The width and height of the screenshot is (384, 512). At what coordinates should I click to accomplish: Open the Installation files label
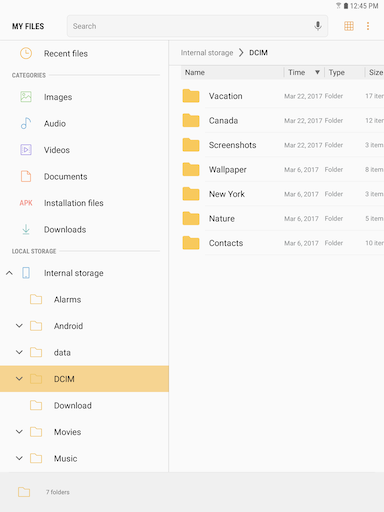tap(74, 203)
